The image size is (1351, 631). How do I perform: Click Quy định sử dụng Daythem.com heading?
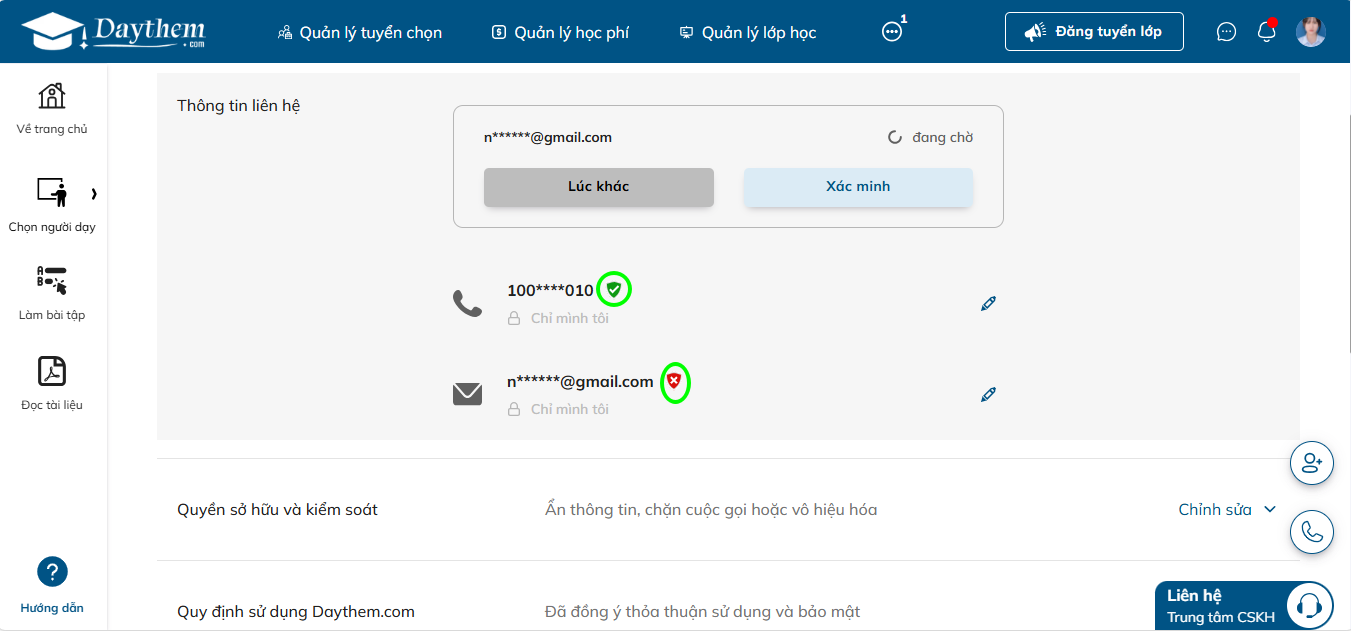pyautogui.click(x=296, y=611)
